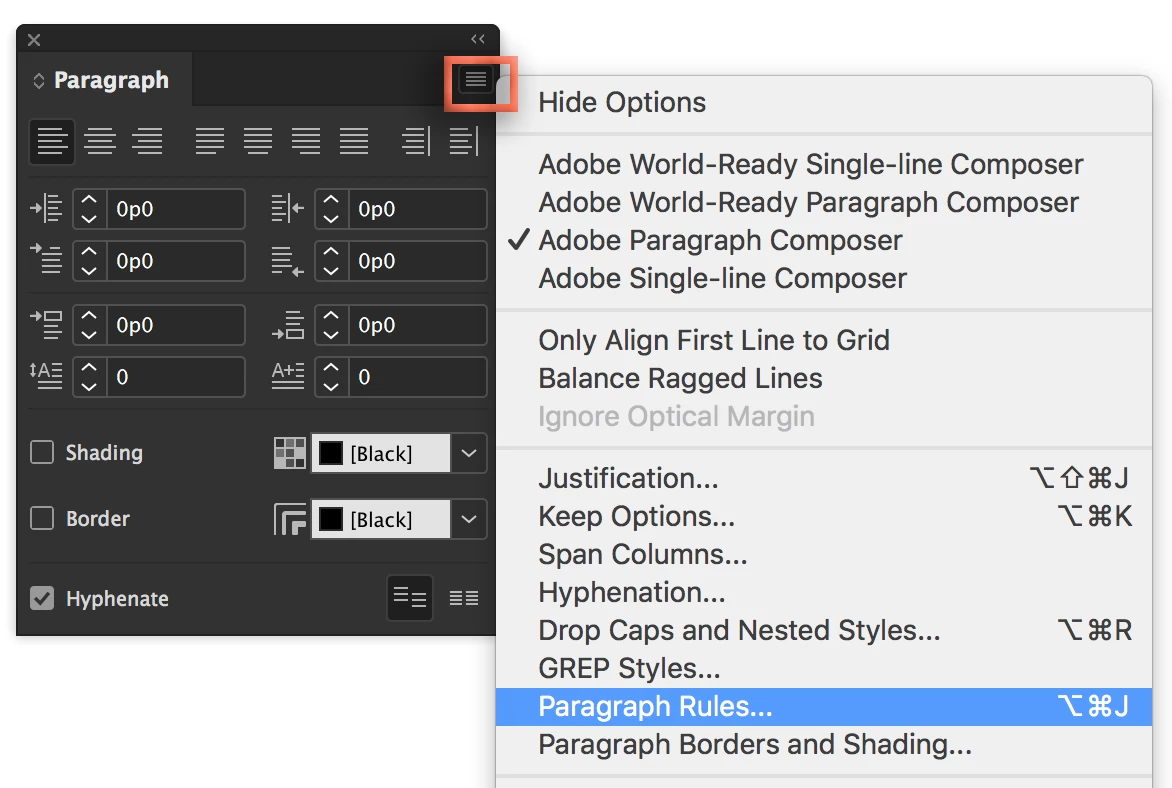
Task: Click the First Line Indent stepper arrows
Action: pos(89,261)
